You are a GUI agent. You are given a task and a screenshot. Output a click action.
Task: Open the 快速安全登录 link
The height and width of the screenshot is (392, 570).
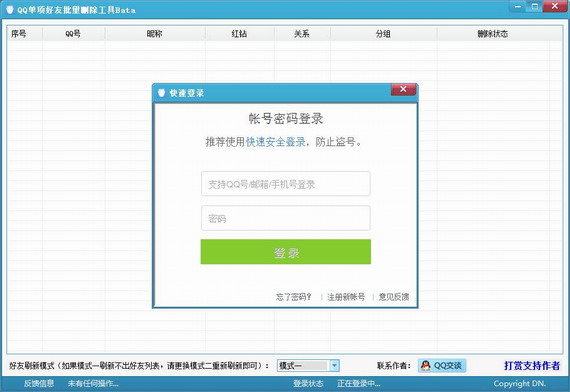[x=276, y=142]
